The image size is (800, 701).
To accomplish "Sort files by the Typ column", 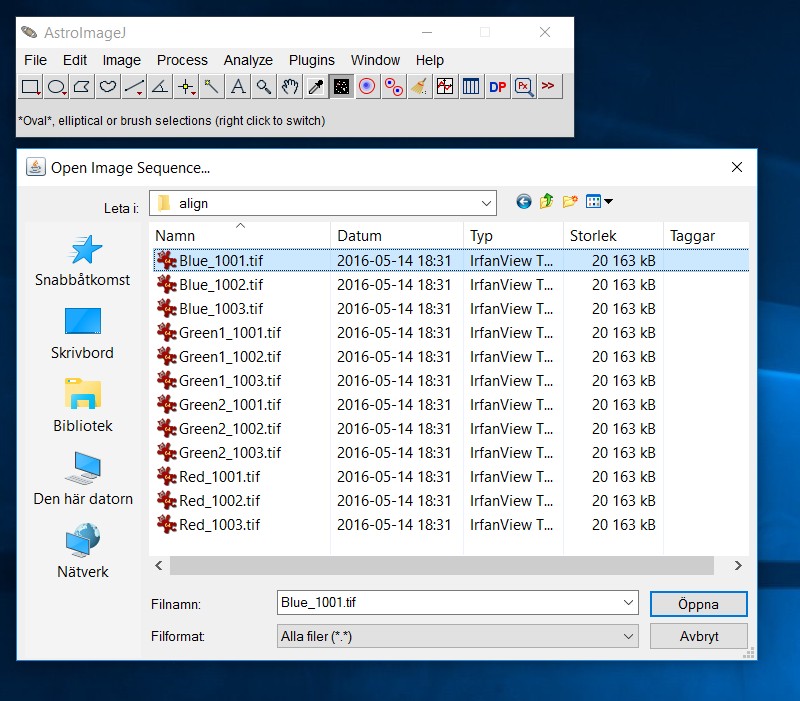I will pos(513,235).
